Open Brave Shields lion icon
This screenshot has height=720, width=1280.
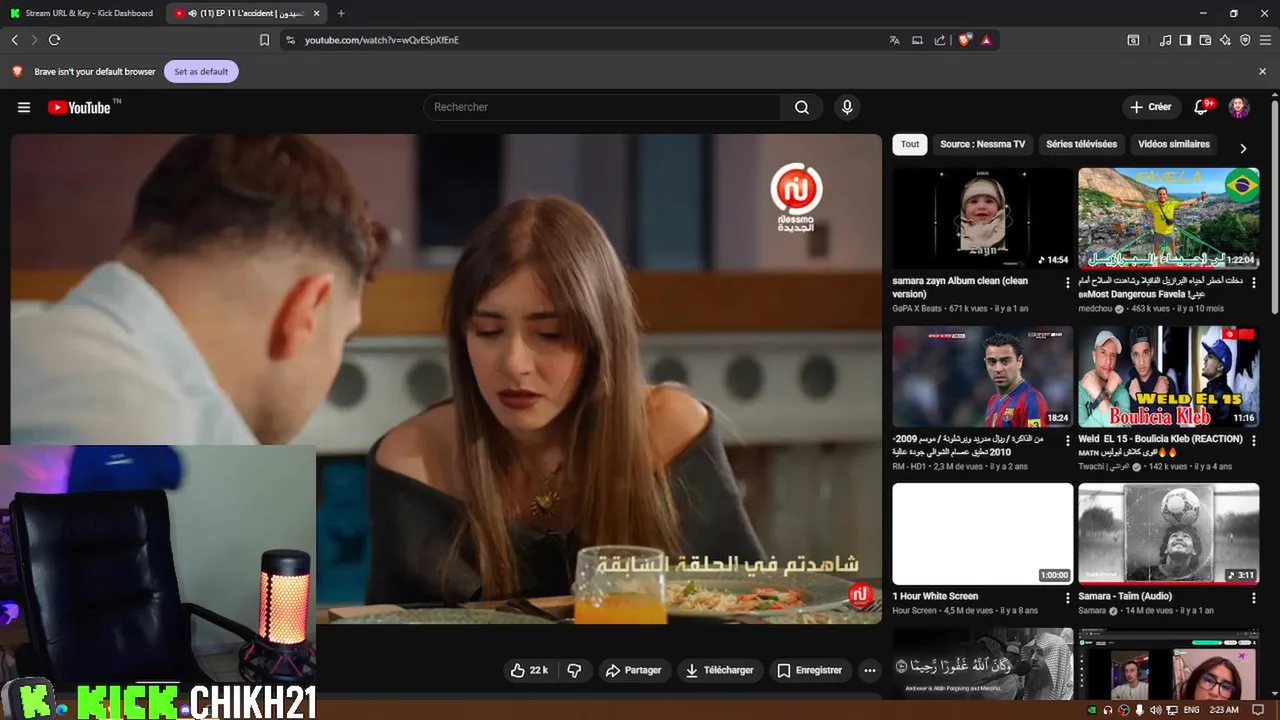point(965,40)
